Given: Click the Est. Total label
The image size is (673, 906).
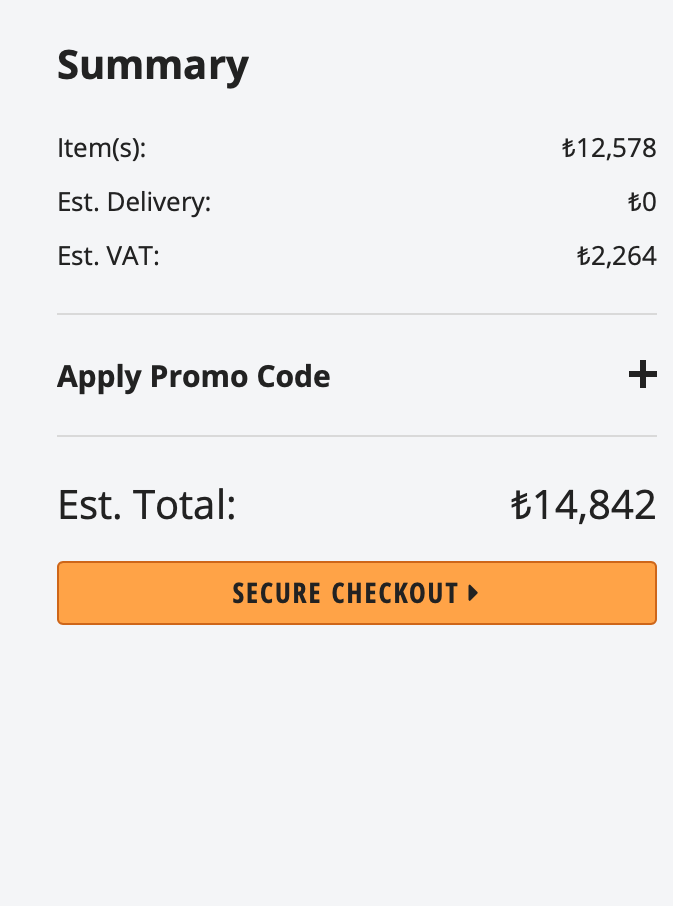Looking at the screenshot, I should tap(146, 506).
